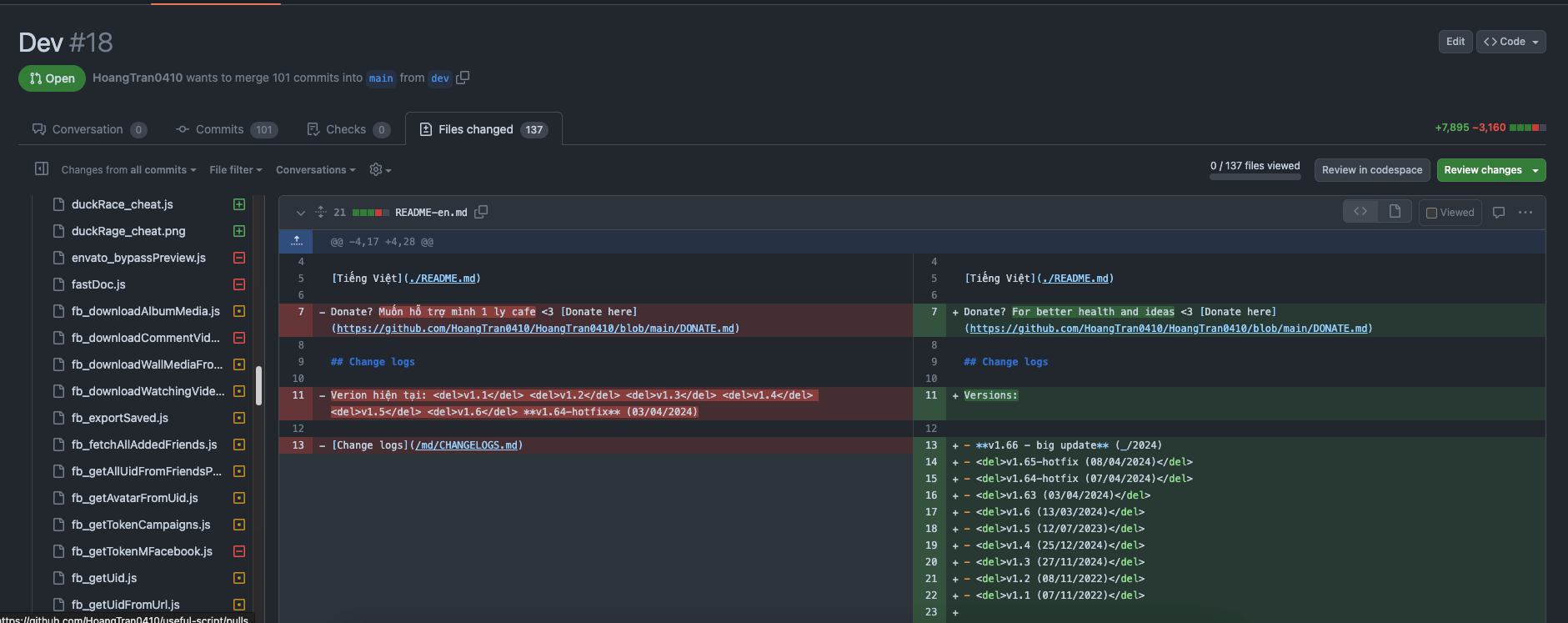Open Changes from all commits dropdown
This screenshot has height=623, width=1568.
click(x=128, y=170)
